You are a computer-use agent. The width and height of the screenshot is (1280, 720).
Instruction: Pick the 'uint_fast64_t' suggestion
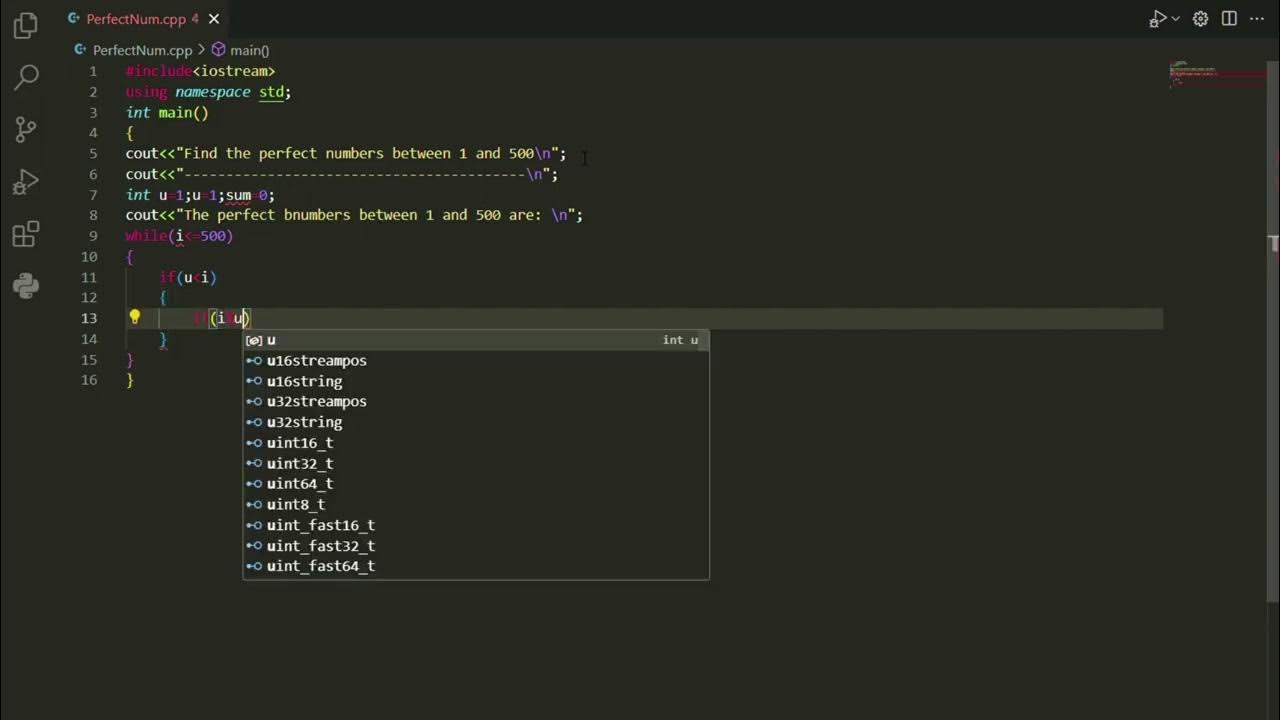pos(320,566)
